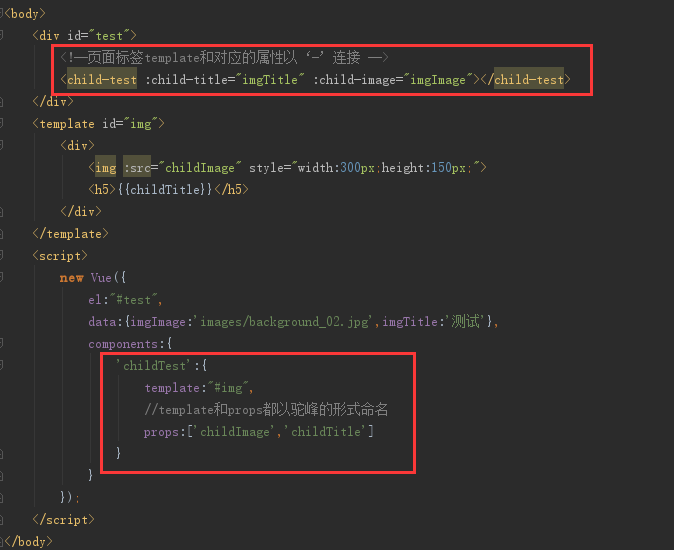
Task: Click the '测试' string value
Action: (x=465, y=321)
